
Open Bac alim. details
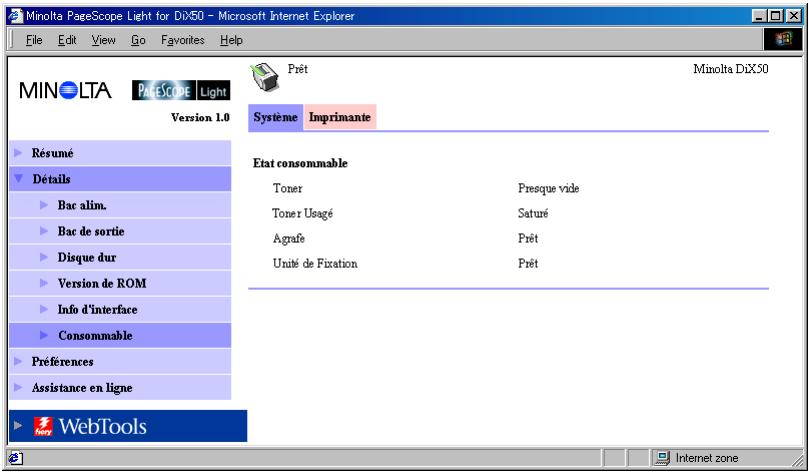(120, 205)
